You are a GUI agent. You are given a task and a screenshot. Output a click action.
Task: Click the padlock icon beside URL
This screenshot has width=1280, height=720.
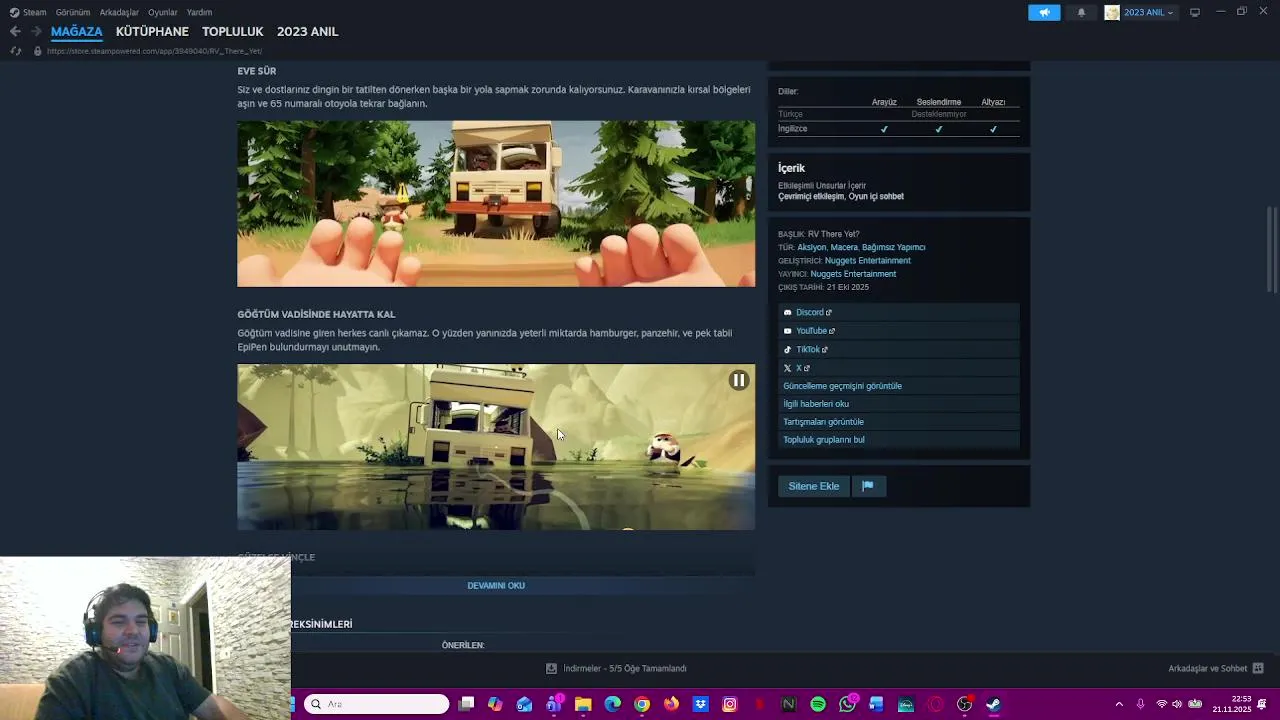pos(37,51)
